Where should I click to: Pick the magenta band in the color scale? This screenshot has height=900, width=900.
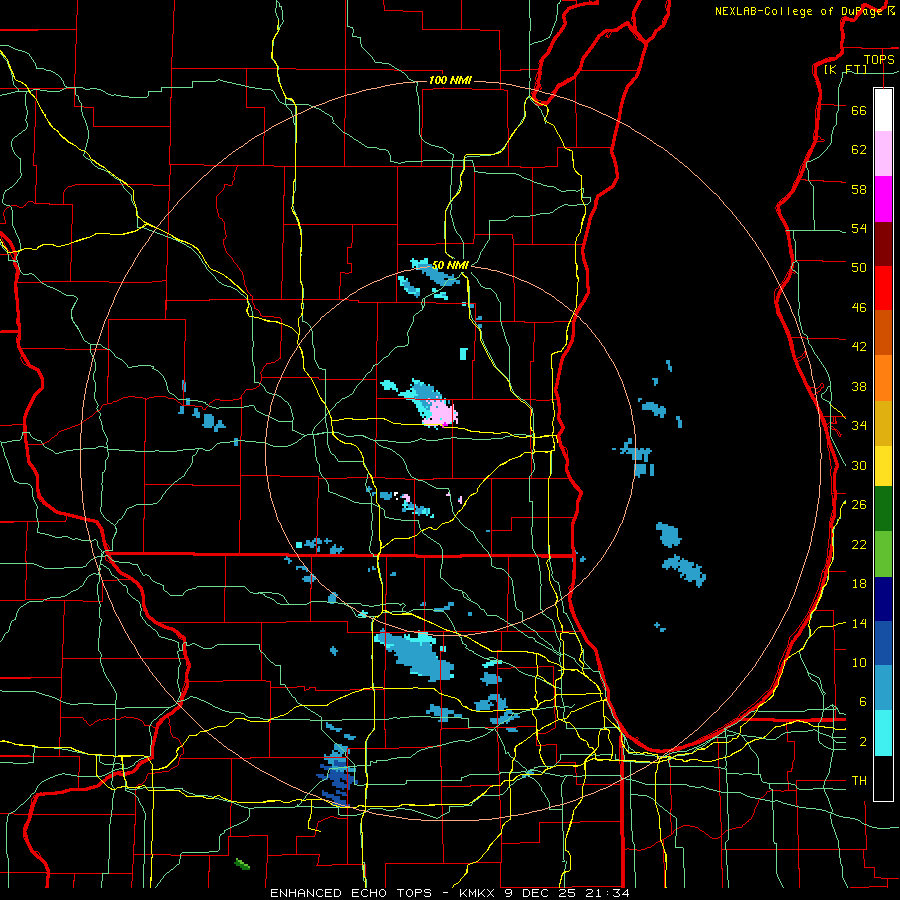(x=883, y=199)
